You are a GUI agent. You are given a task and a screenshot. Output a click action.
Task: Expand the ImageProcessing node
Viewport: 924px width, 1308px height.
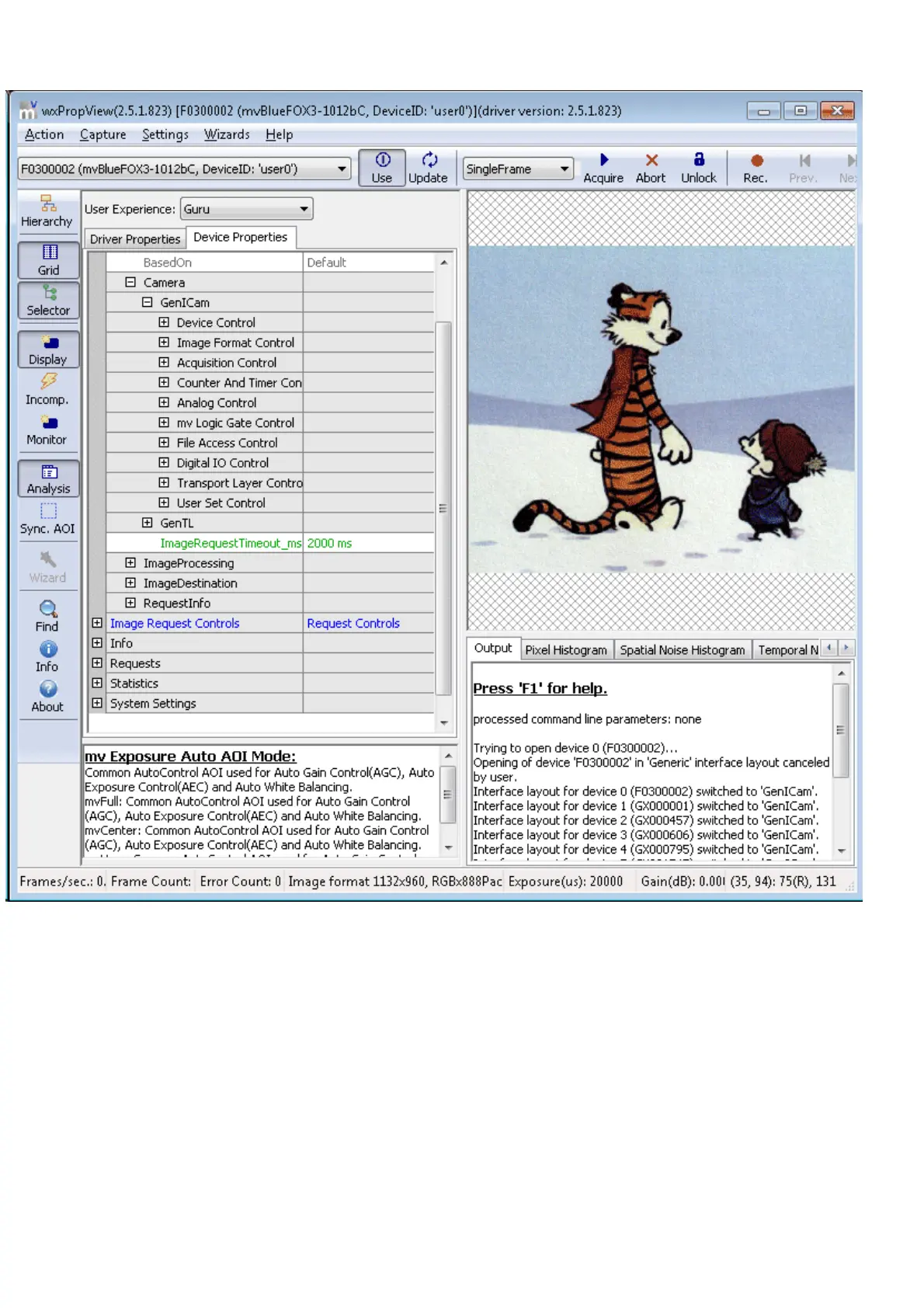click(130, 563)
